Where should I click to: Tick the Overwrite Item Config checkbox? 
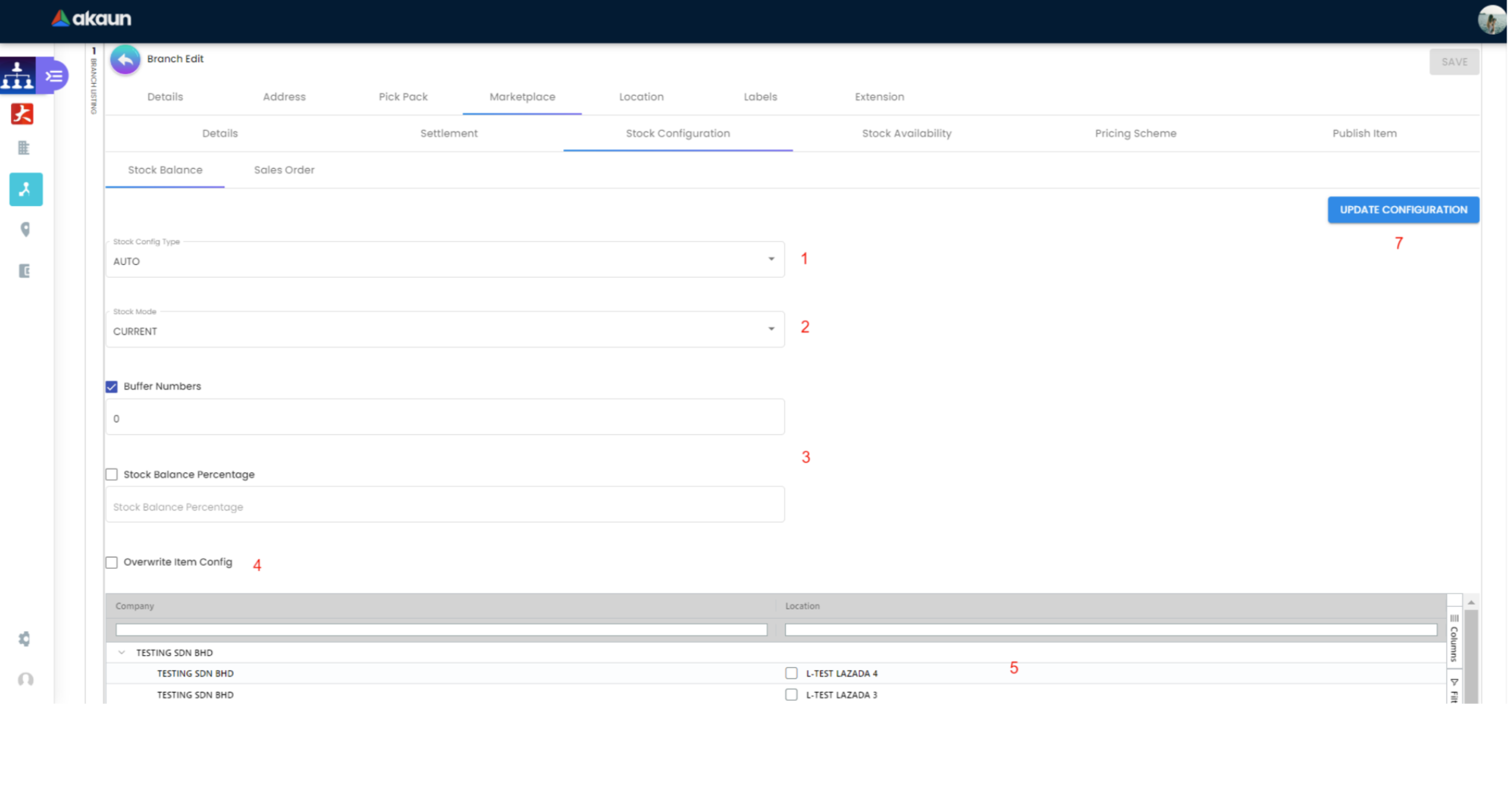[112, 563]
